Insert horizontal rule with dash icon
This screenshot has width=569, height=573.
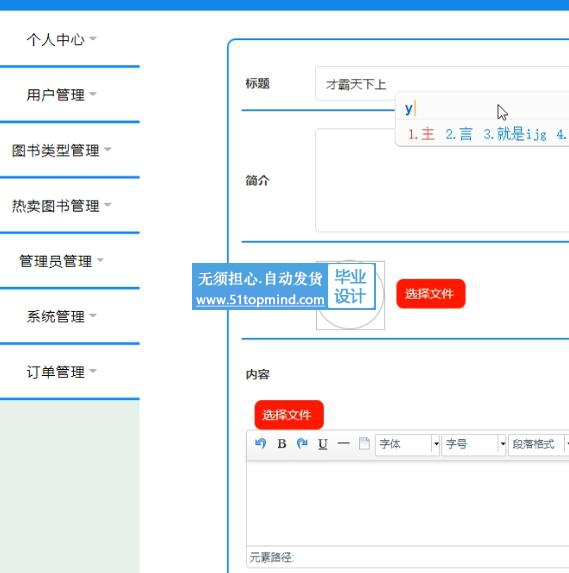(x=344, y=444)
